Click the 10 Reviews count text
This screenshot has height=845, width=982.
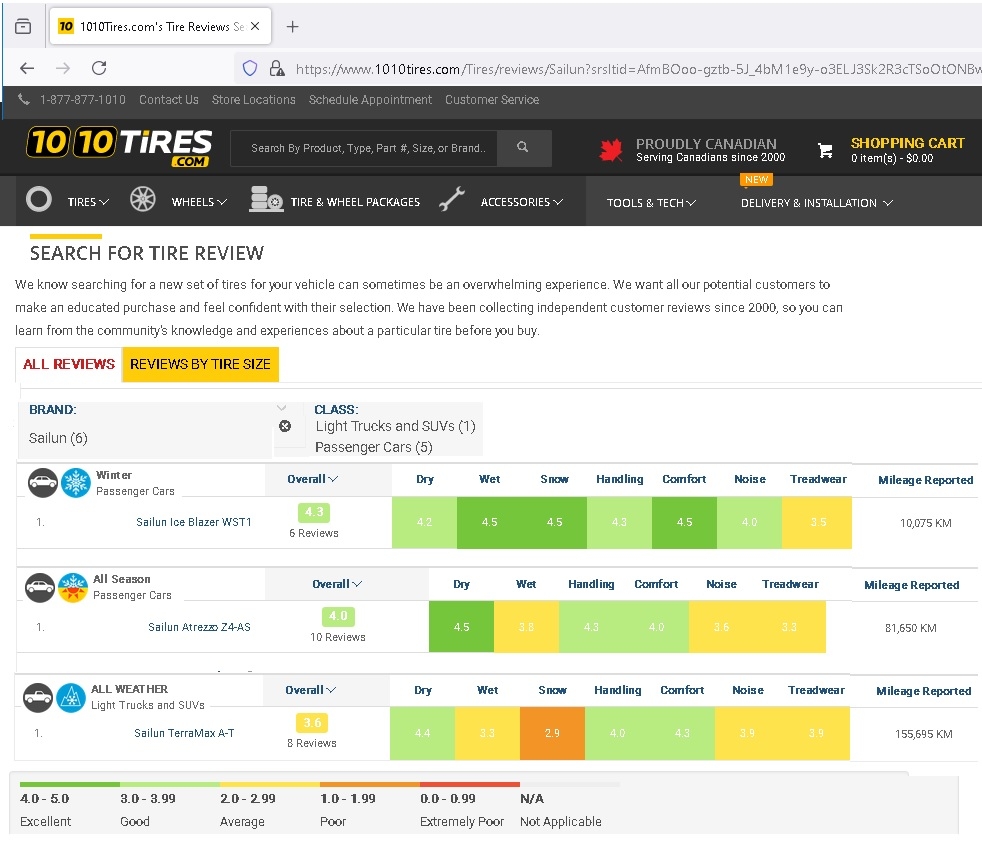(x=338, y=637)
